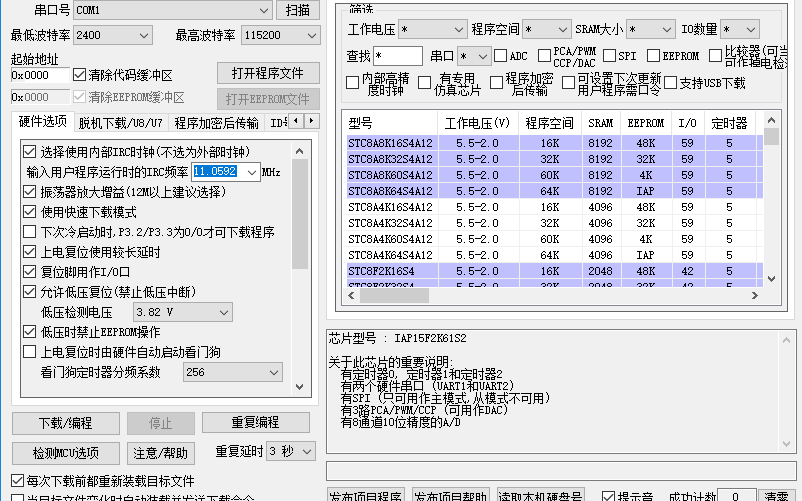802x501 pixels.
Task: Click 打开程序文件 button
Action: click(x=268, y=73)
